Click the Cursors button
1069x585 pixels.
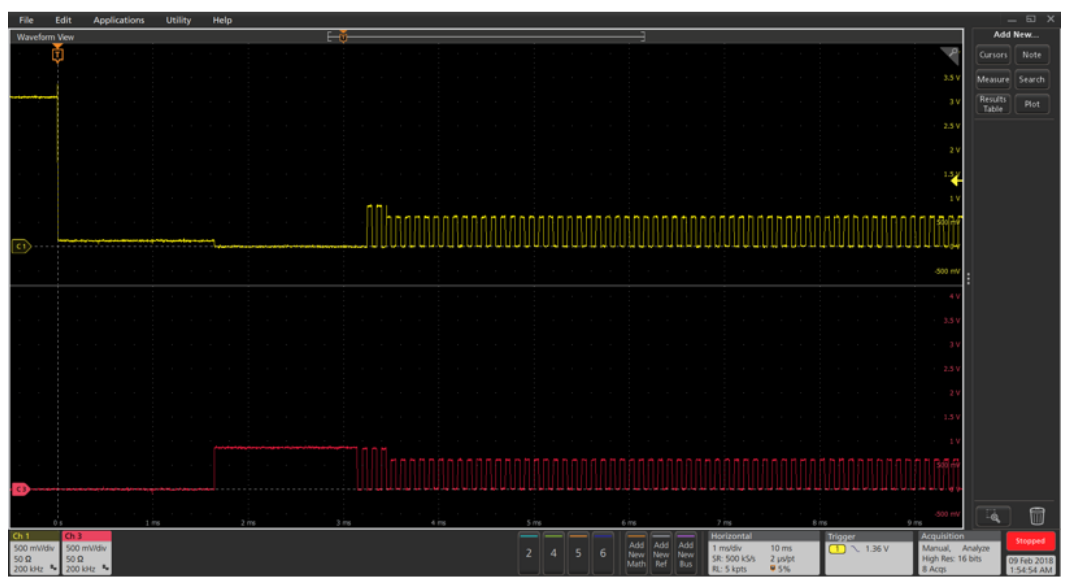993,55
